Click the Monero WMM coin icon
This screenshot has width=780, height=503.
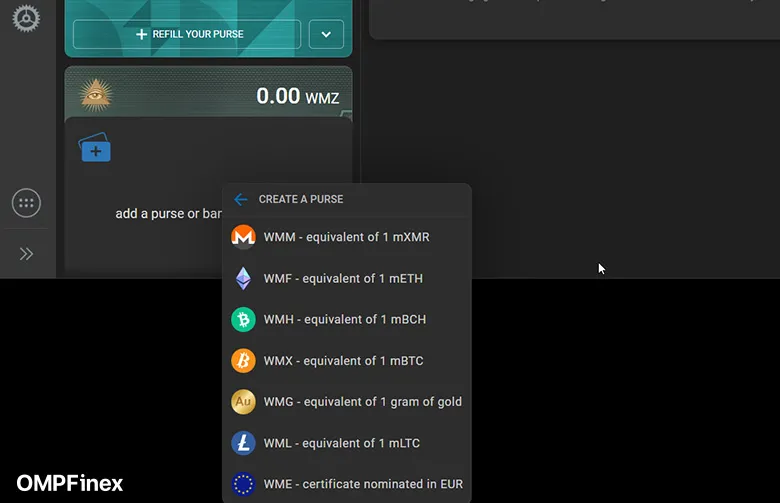(x=243, y=237)
